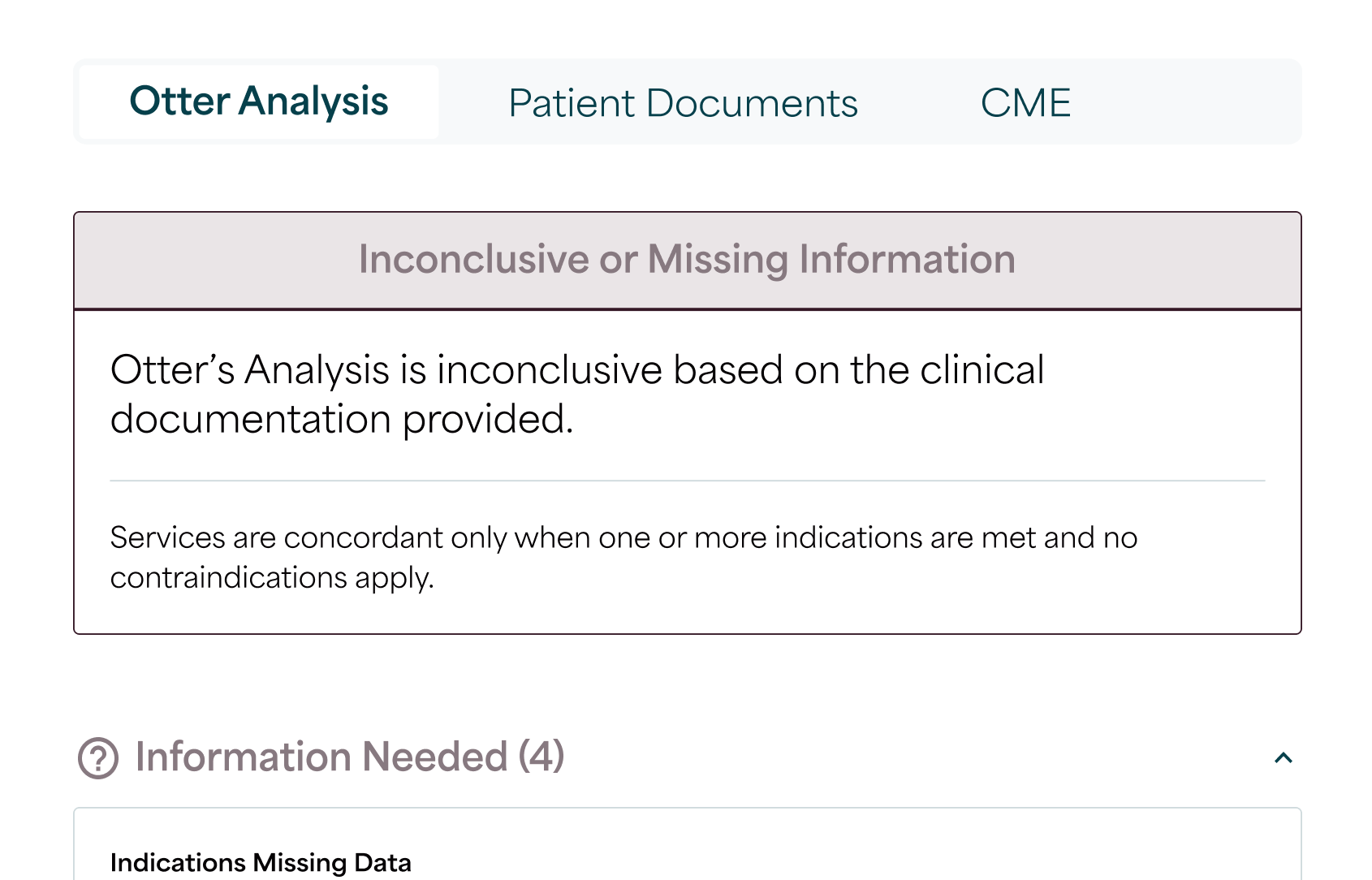Click the divider line inside the analysis card
Screen dimensions: 1372x880
click(687, 481)
